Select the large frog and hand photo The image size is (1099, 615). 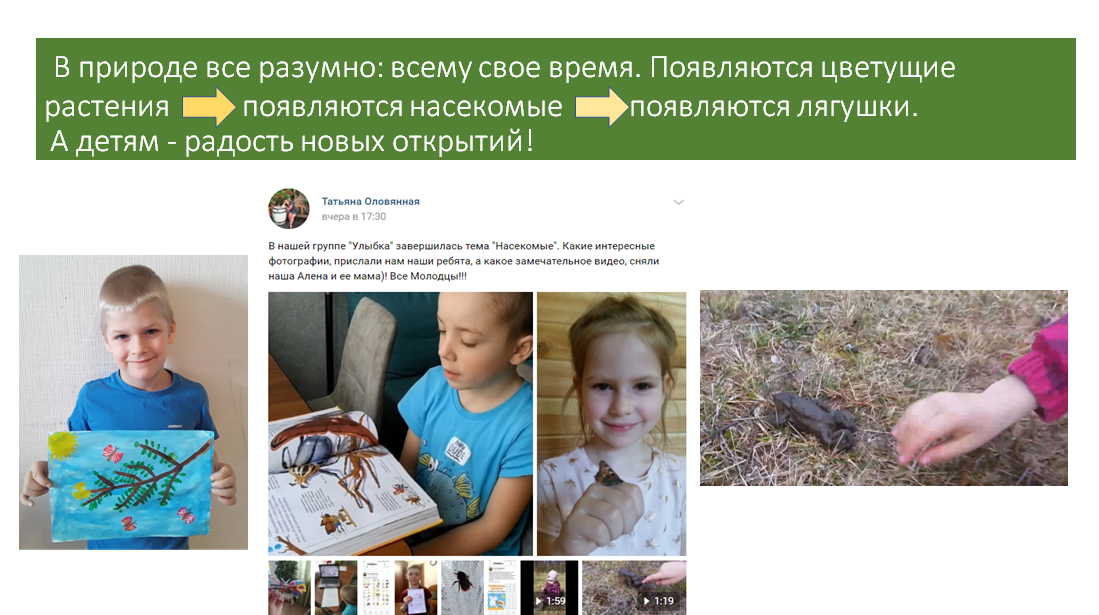tap(884, 388)
